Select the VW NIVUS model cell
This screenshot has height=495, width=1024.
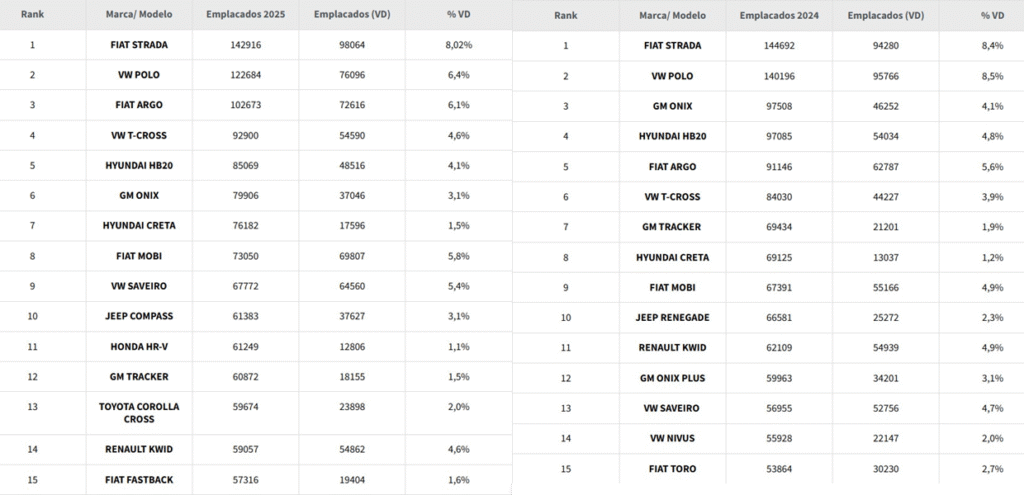[673, 439]
